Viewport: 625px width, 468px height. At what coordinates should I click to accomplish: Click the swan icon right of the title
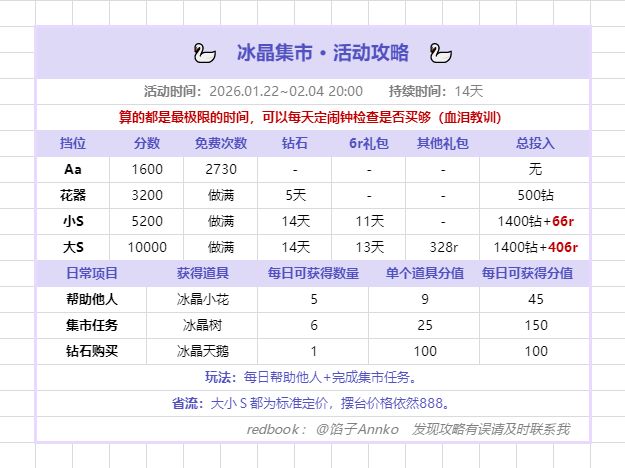point(441,53)
